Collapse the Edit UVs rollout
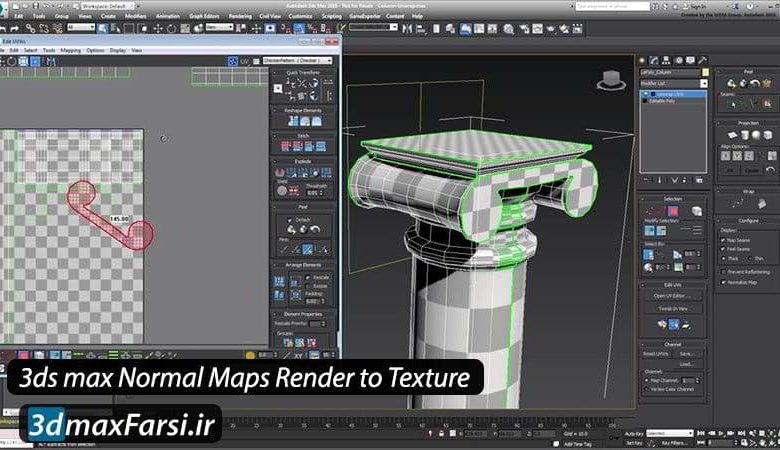Image resolution: width=780 pixels, height=450 pixels. click(x=673, y=285)
